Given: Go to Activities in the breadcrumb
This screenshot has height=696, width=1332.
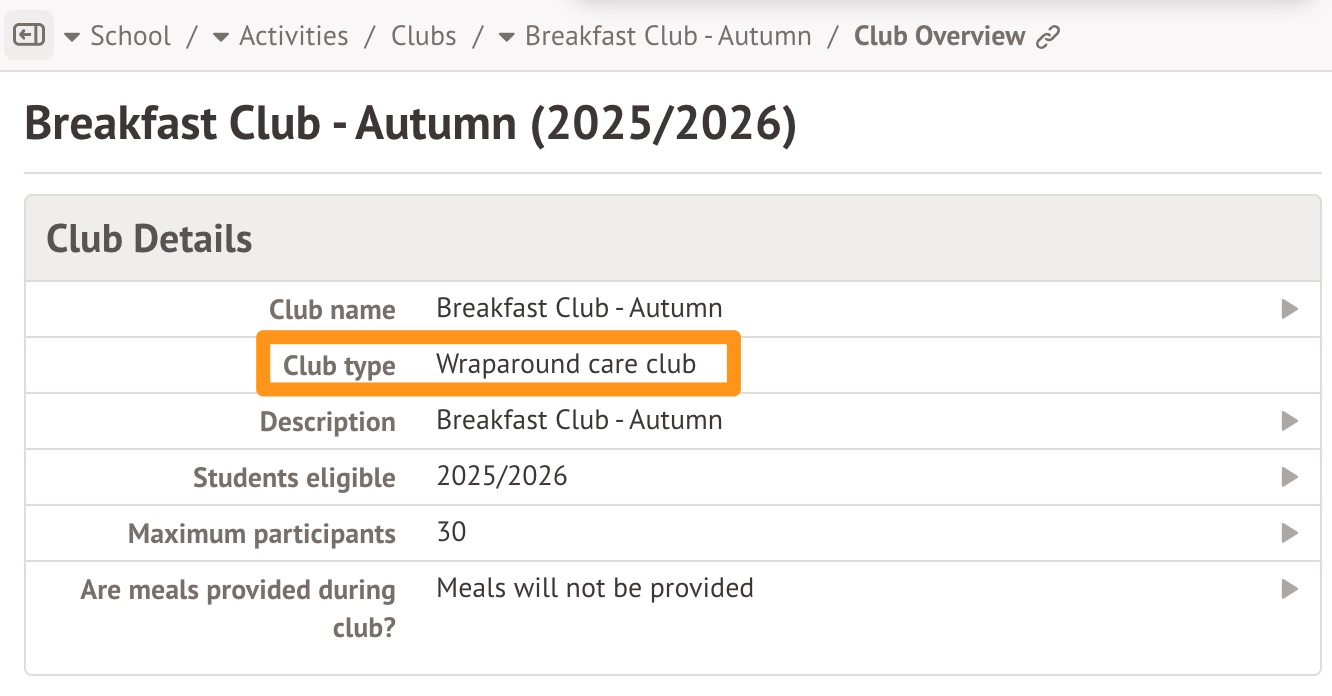Looking at the screenshot, I should [294, 36].
